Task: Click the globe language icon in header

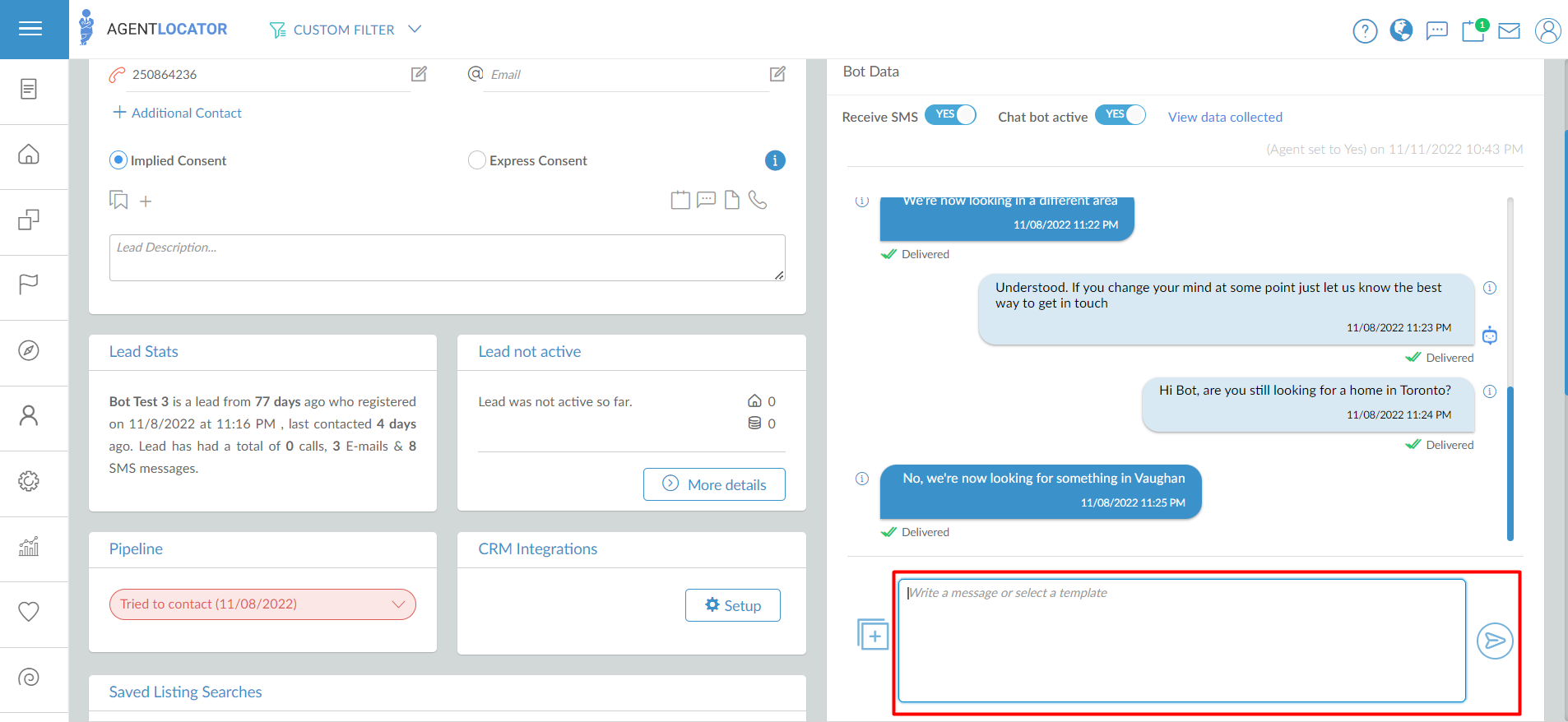Action: [1401, 30]
